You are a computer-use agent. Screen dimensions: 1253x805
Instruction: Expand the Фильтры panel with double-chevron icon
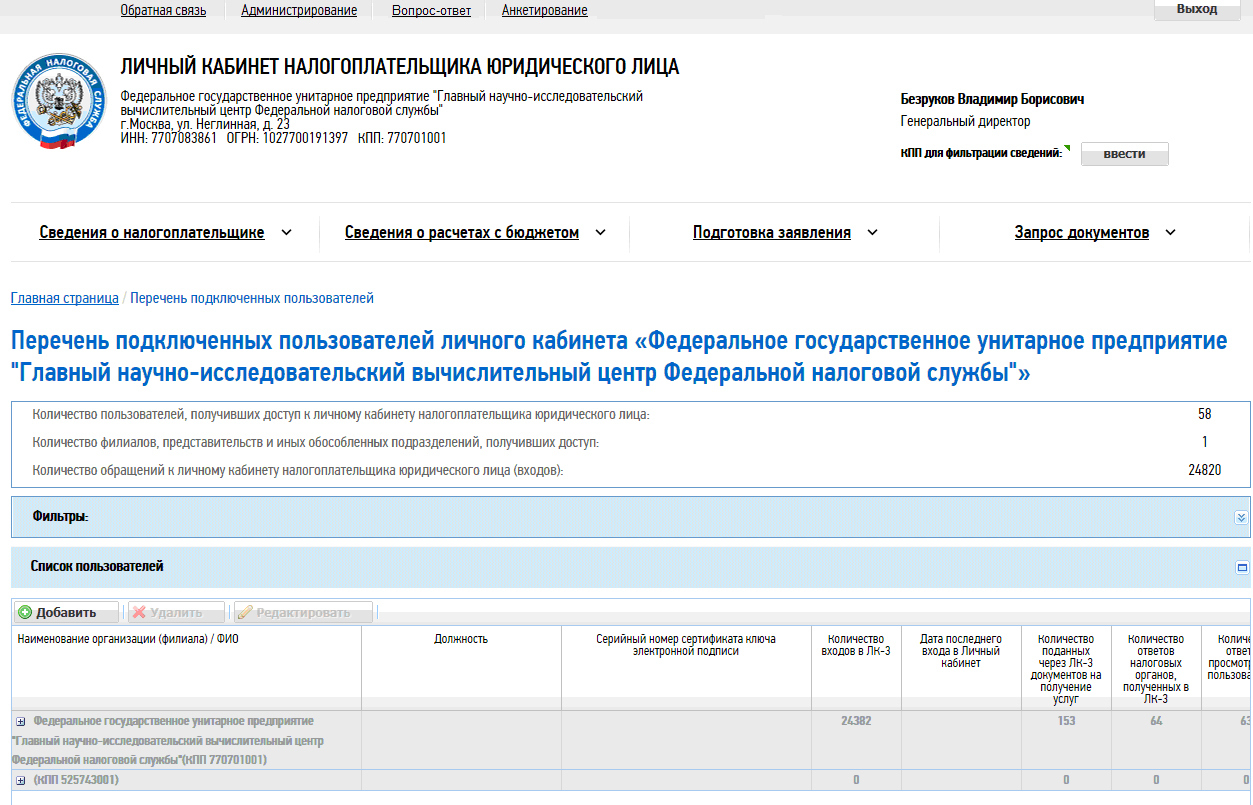[1241, 517]
